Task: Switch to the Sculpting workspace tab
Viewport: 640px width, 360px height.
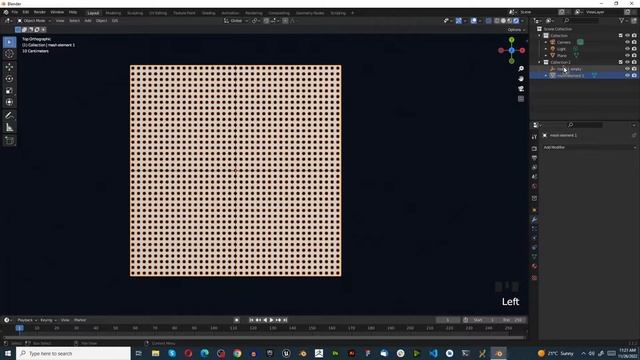Action: 135,13
